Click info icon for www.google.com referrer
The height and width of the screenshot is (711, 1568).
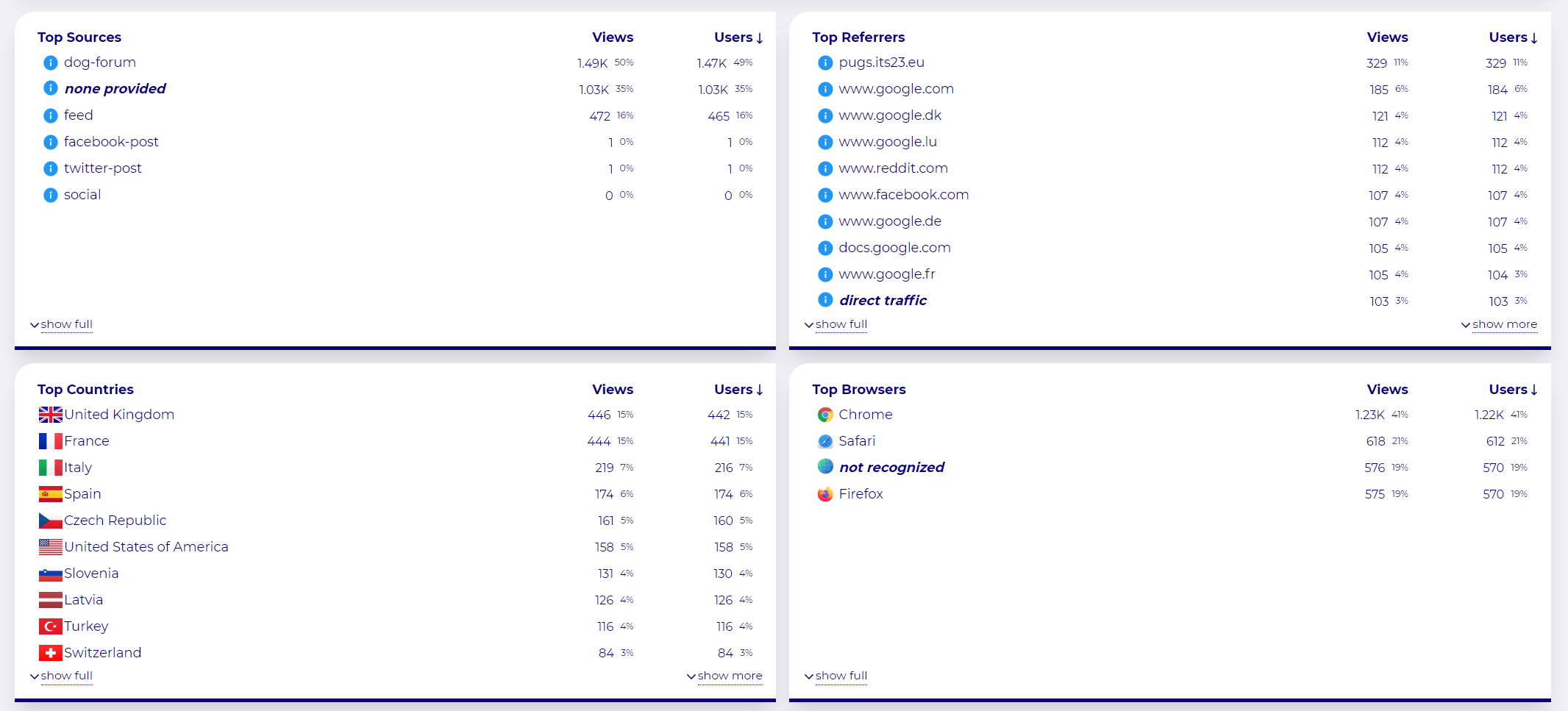[x=825, y=89]
